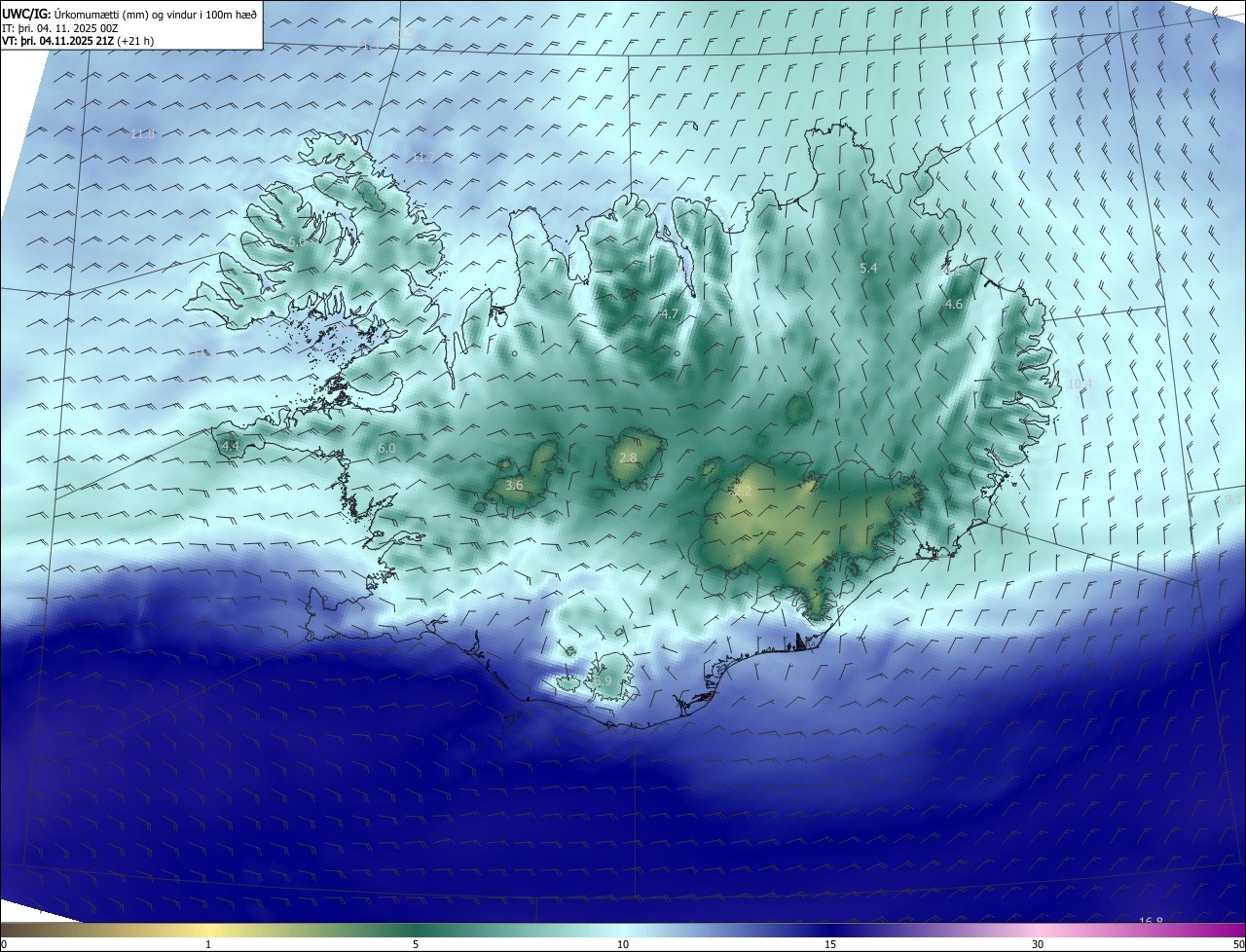Screen dimensions: 1246x952
Task: Click the '1' tick on the colorbar
Action: 208,944
